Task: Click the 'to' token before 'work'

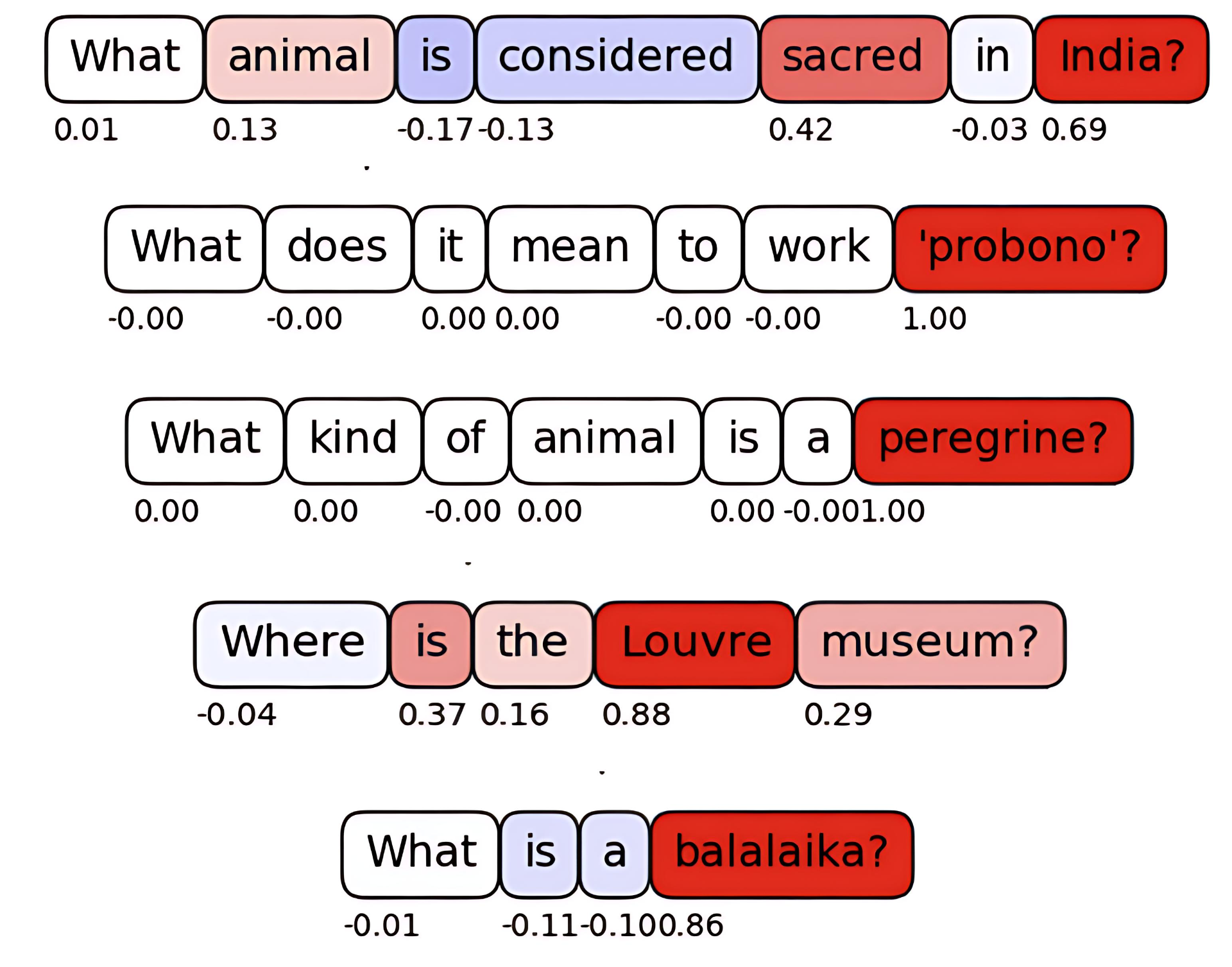Action: [x=698, y=249]
